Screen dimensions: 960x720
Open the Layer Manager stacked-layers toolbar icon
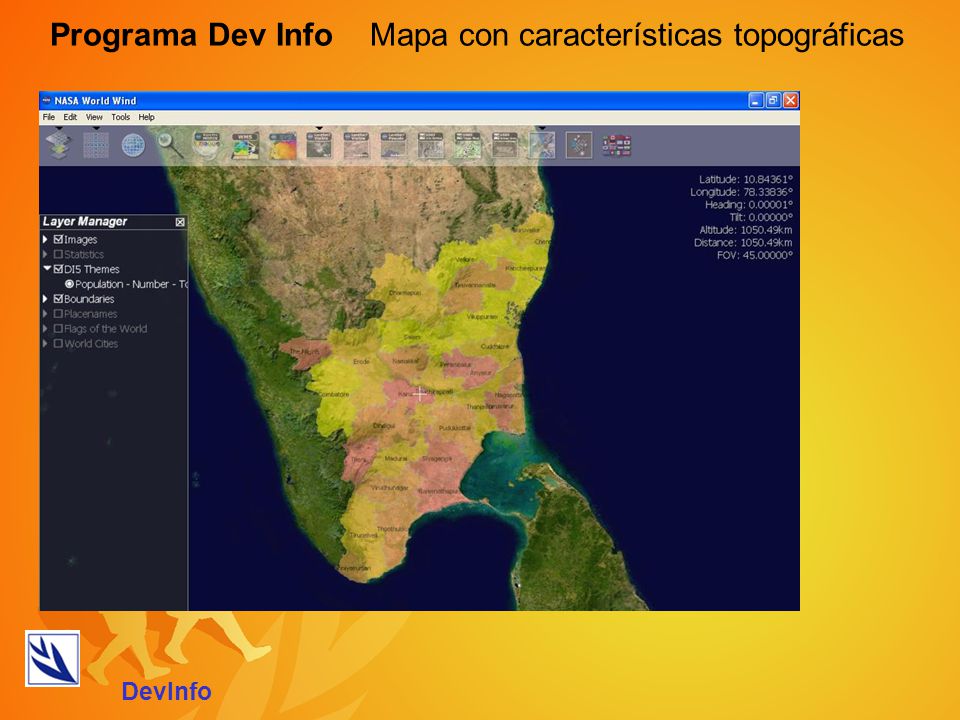click(59, 145)
